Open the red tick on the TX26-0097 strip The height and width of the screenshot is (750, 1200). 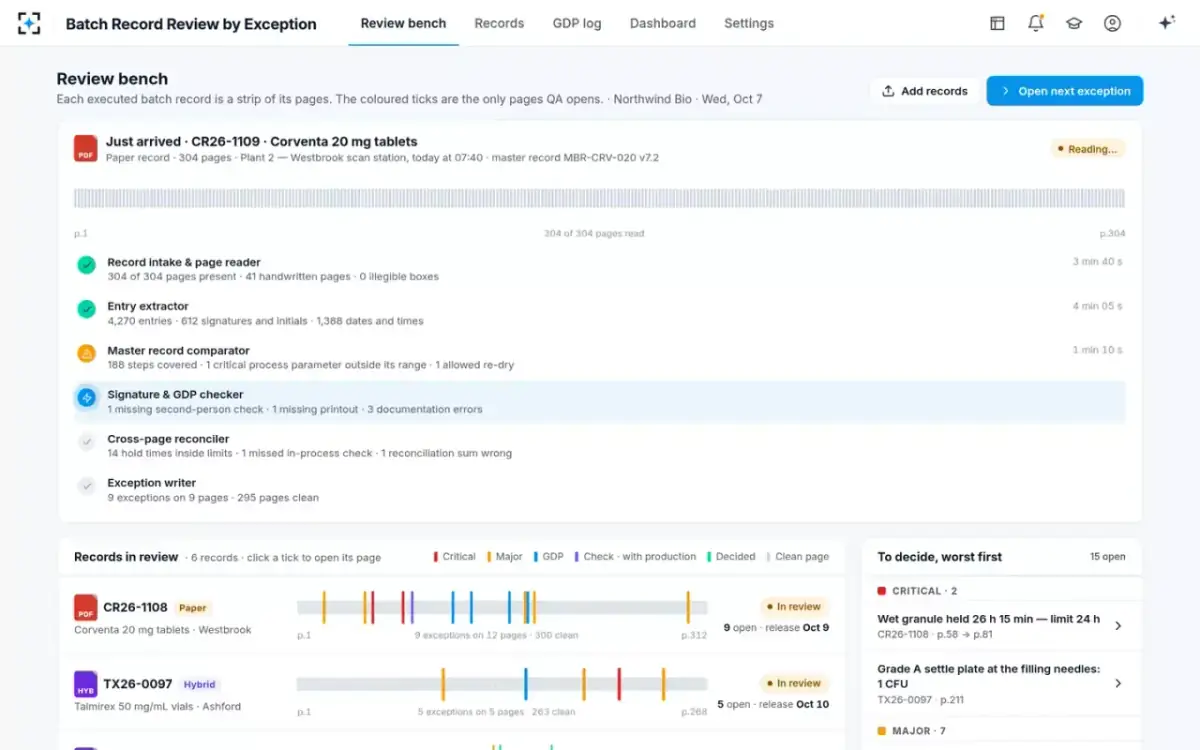click(619, 684)
